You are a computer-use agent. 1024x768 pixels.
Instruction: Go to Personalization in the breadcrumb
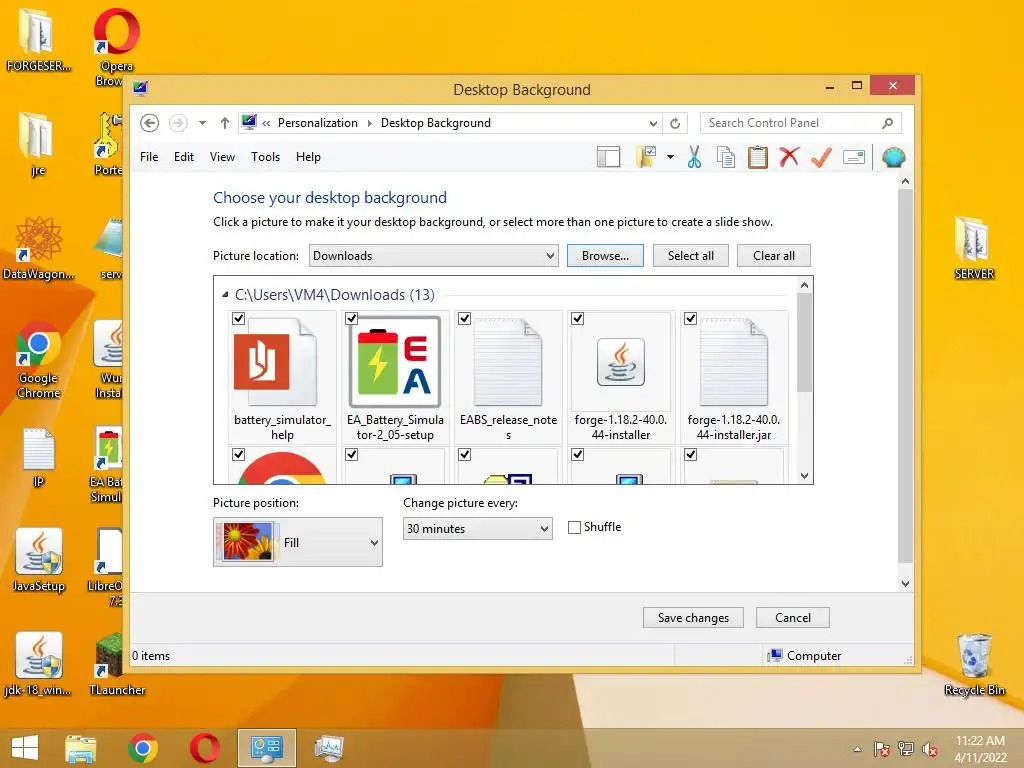point(317,123)
